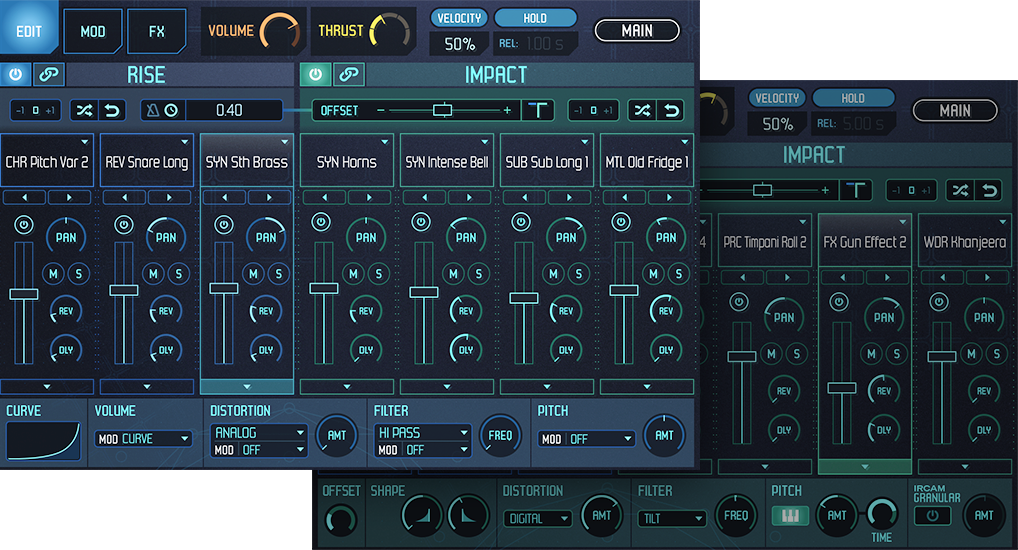Click the link icon beside RISE

[x=46, y=75]
